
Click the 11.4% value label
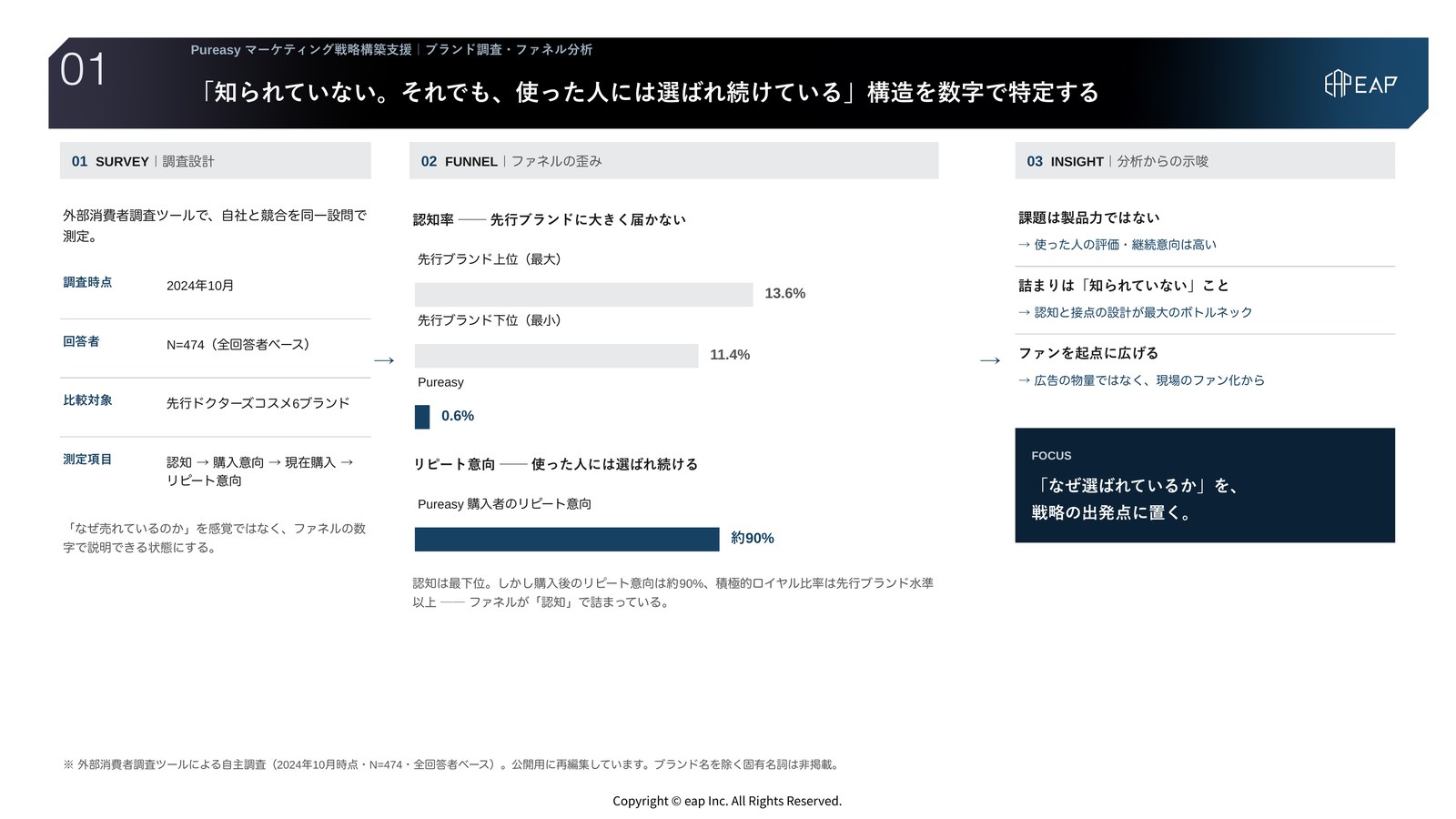click(x=730, y=355)
